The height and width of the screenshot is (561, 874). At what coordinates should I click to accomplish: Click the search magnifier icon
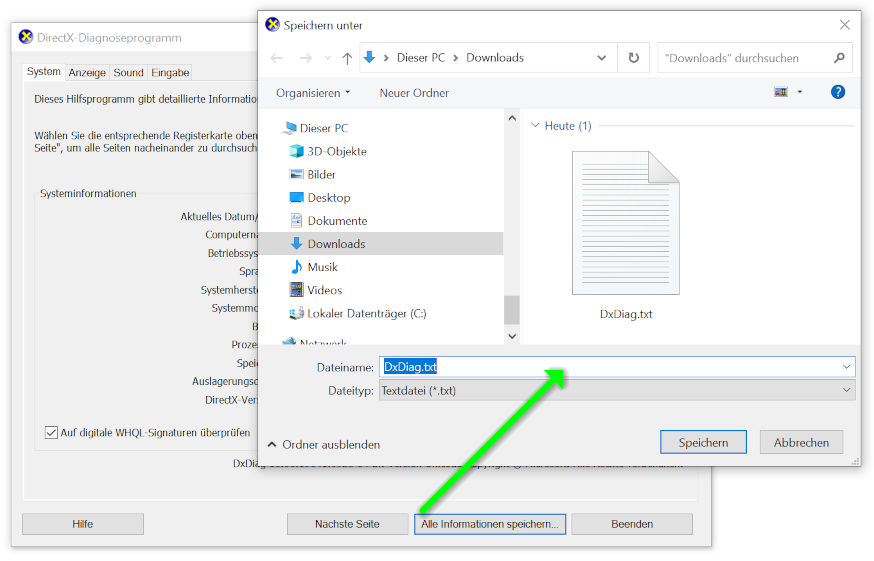[x=839, y=58]
